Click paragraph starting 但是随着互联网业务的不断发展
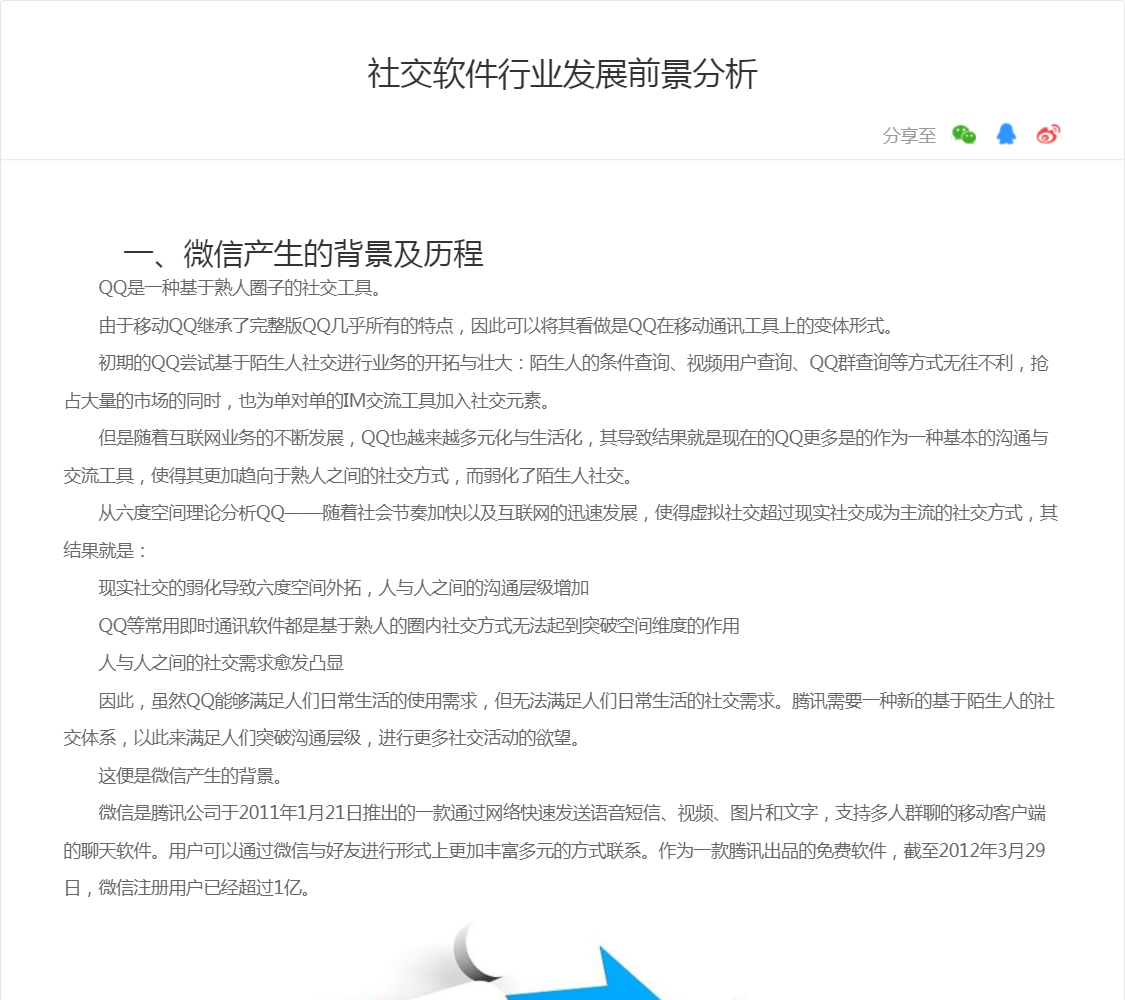This screenshot has height=1000, width=1125. pyautogui.click(x=556, y=456)
